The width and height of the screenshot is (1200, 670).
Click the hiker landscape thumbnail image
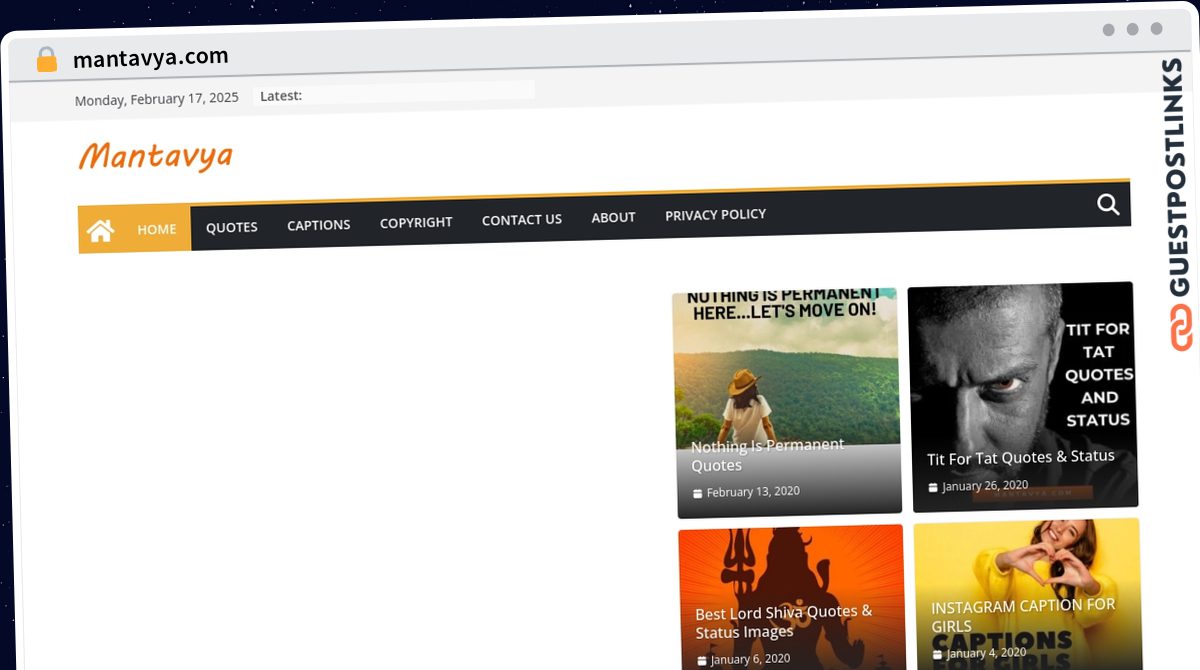click(x=786, y=402)
